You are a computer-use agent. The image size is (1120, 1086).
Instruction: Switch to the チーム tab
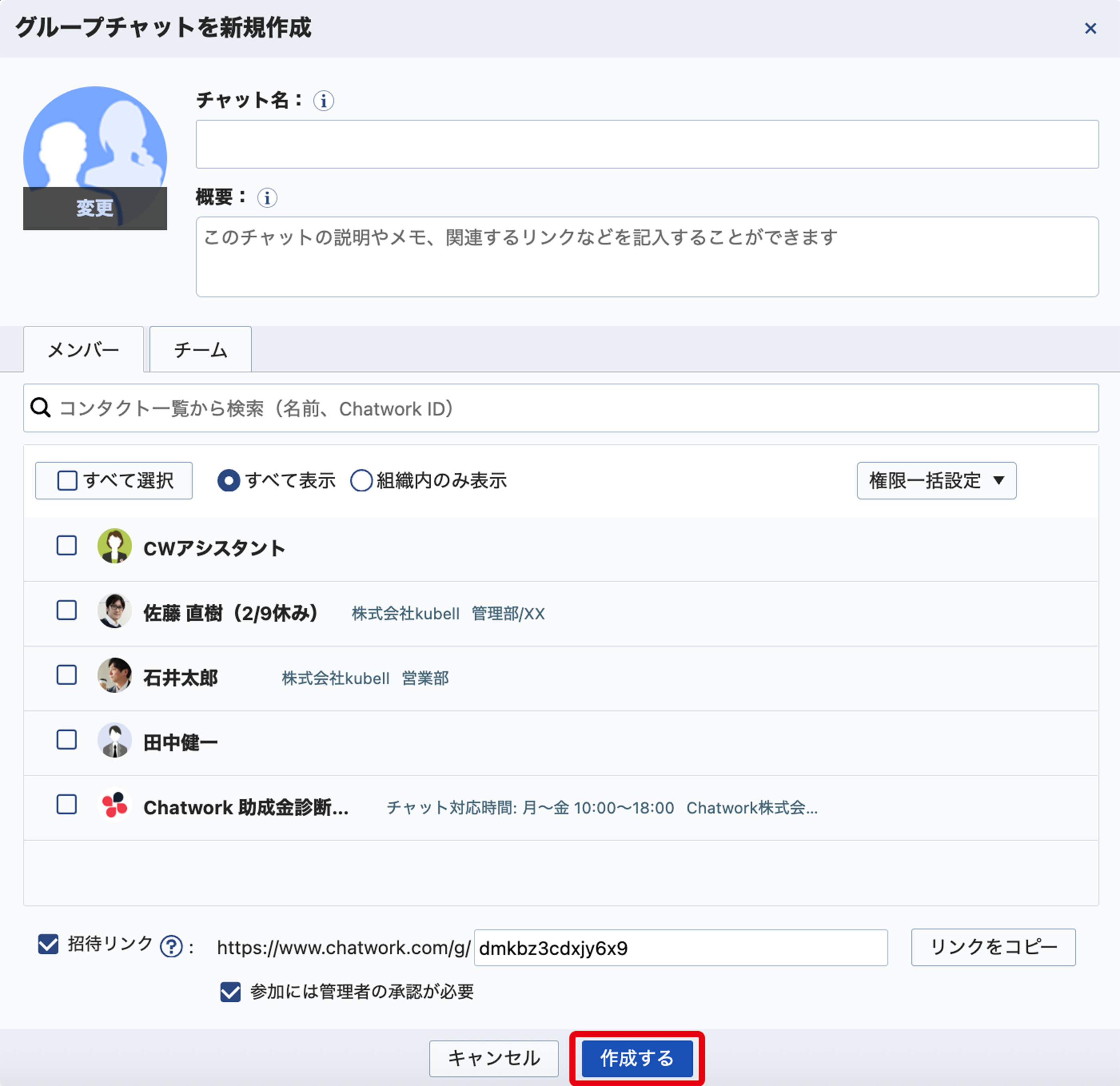(x=200, y=350)
